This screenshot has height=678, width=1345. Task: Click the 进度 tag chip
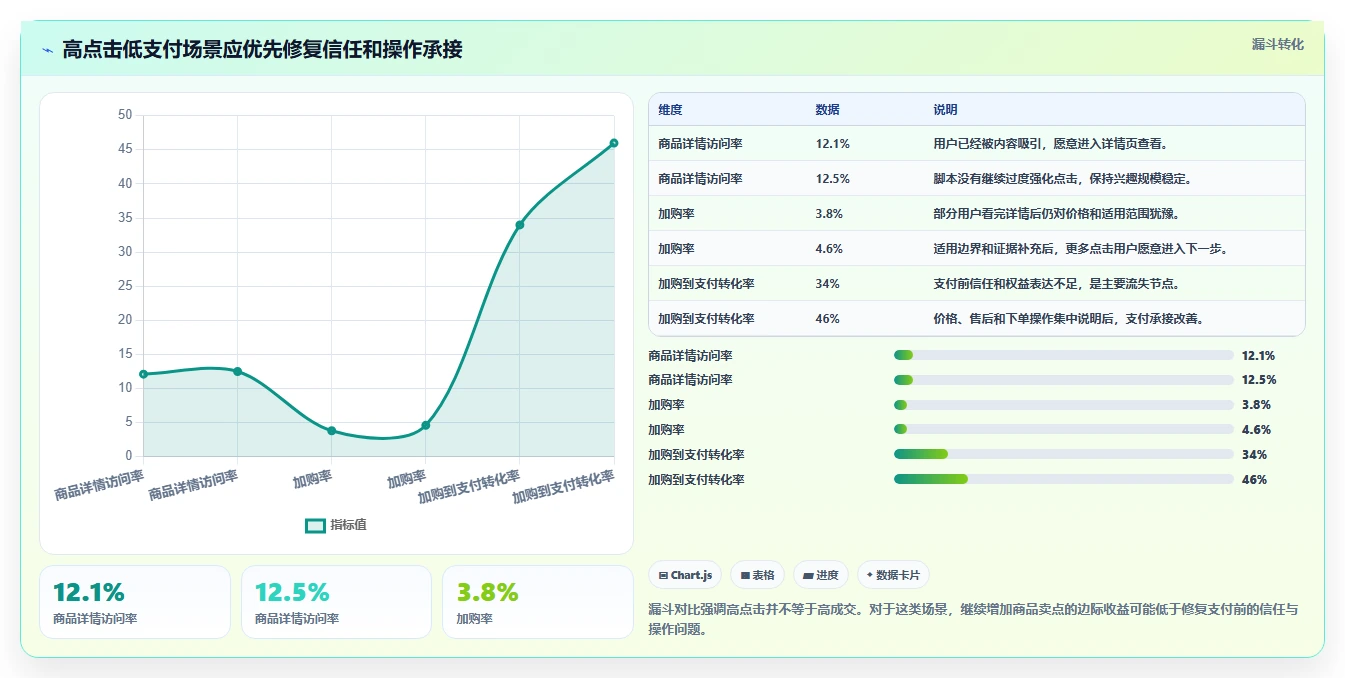(821, 575)
